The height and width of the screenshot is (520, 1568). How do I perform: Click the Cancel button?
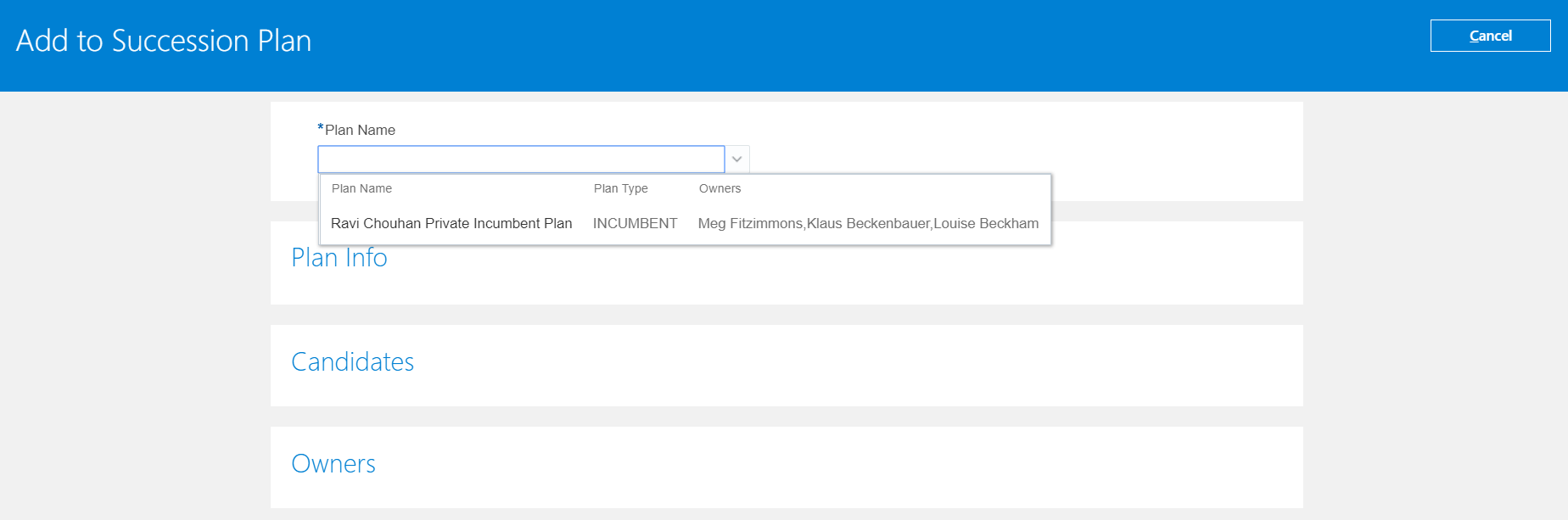pyautogui.click(x=1490, y=36)
